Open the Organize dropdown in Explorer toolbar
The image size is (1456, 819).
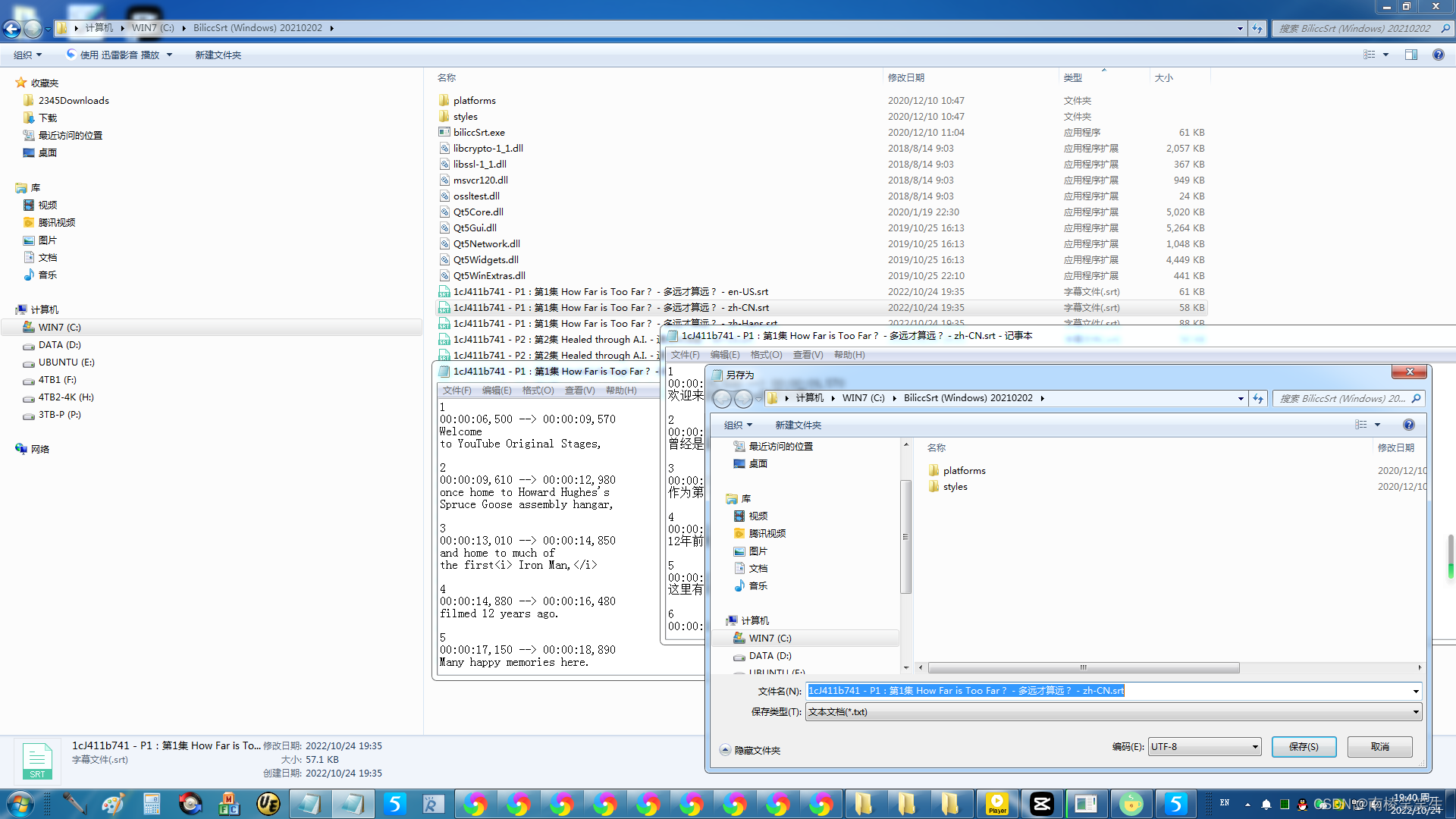tap(27, 55)
